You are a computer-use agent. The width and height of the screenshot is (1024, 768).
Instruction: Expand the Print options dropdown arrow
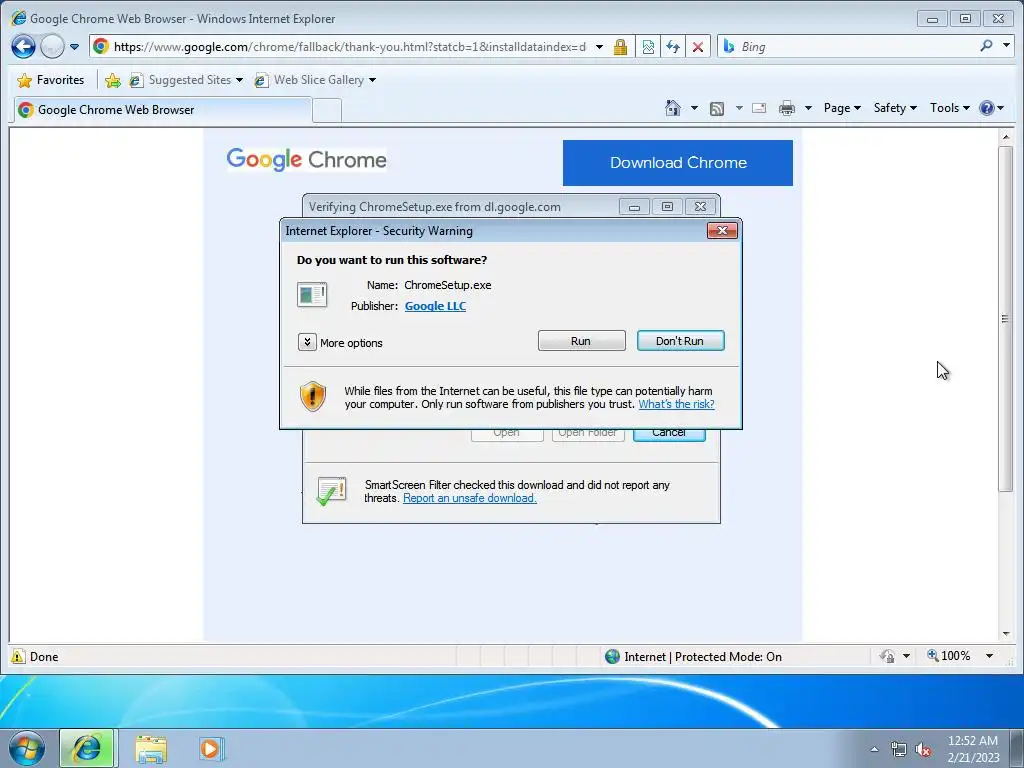808,108
